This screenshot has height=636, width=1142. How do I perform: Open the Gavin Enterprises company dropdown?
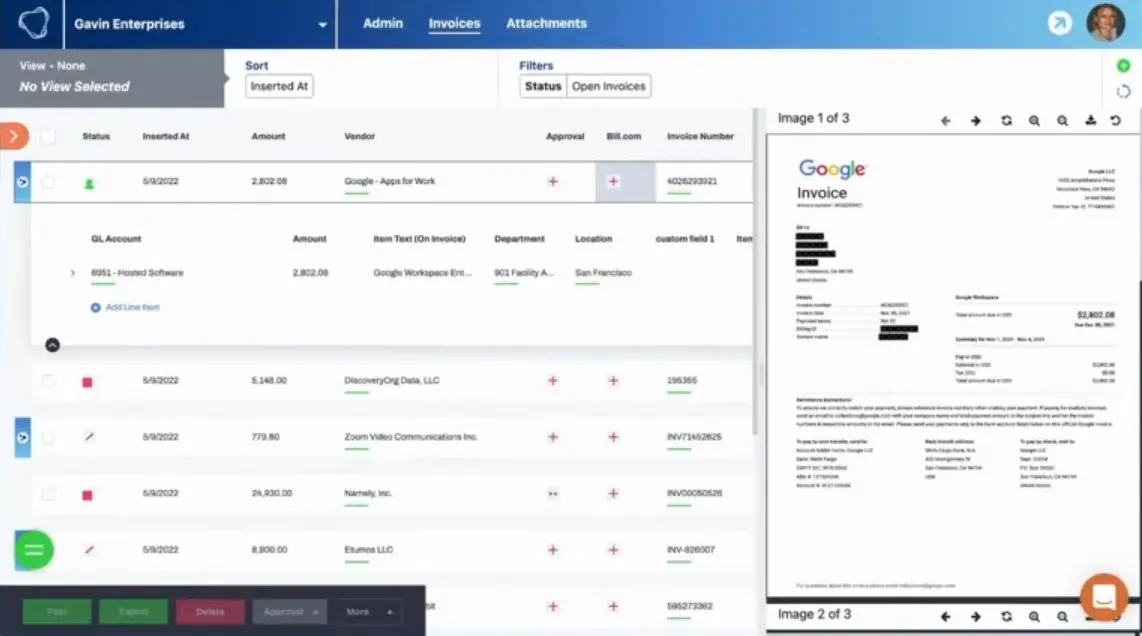322,23
